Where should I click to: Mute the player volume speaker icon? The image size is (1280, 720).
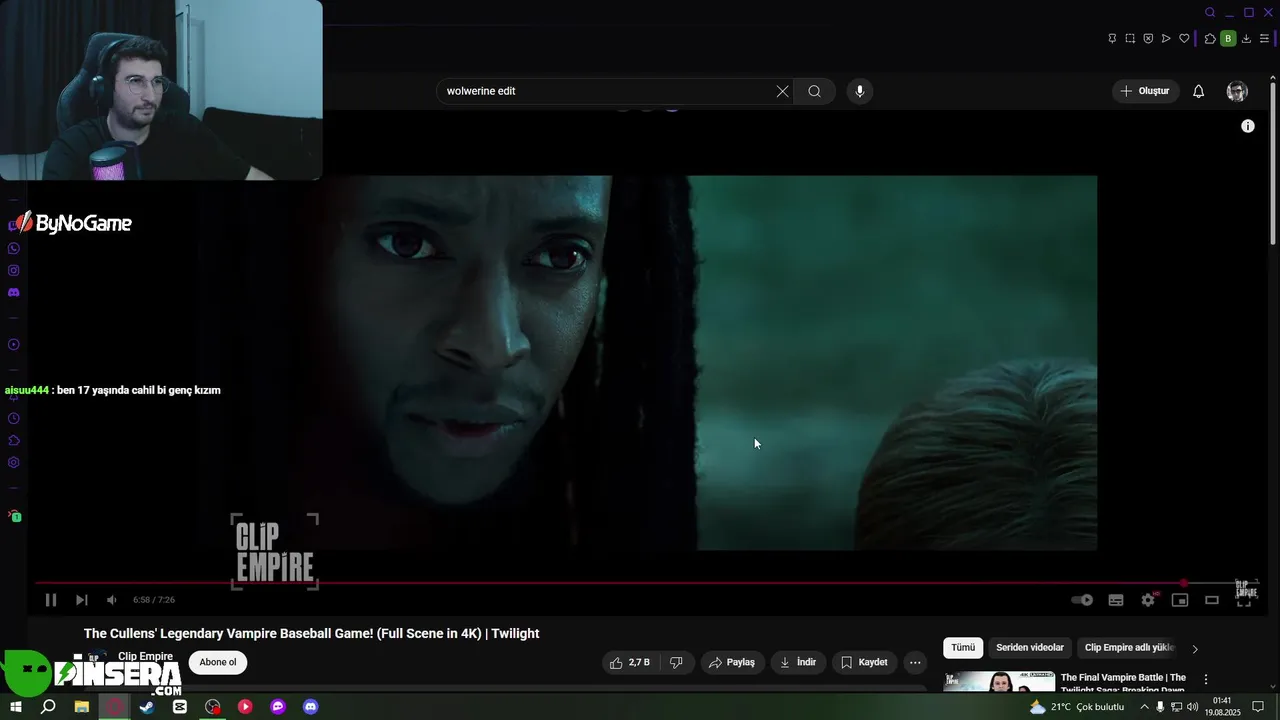tap(112, 600)
